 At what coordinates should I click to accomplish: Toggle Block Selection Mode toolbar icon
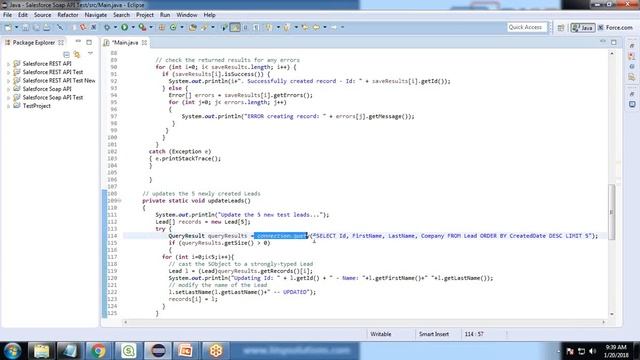(x=246, y=27)
